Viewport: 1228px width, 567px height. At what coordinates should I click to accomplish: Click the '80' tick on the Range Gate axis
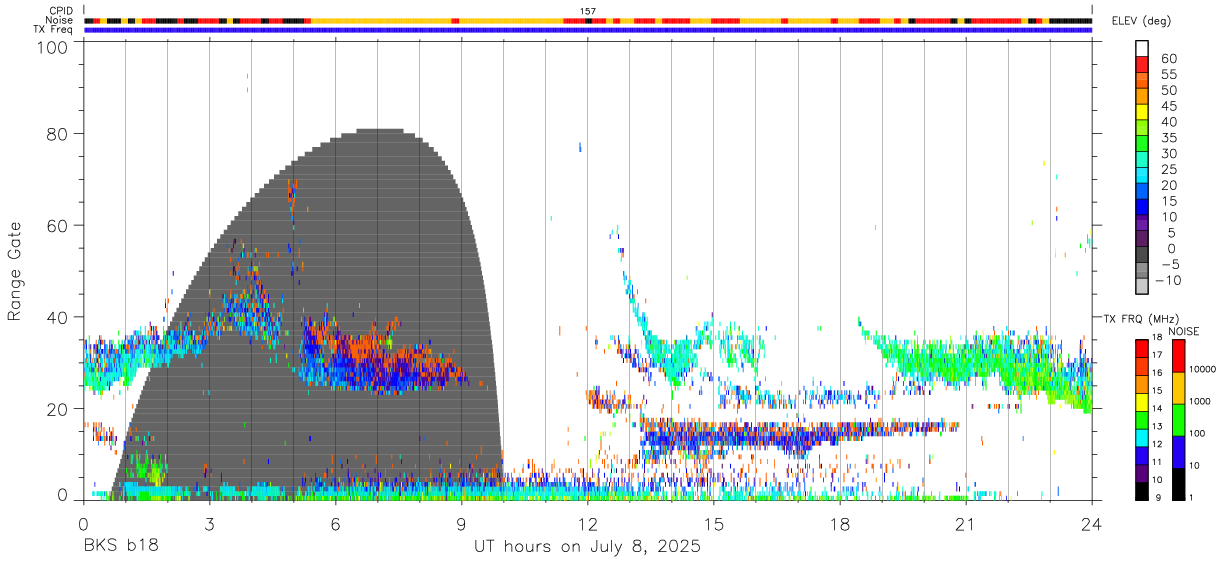[58, 133]
